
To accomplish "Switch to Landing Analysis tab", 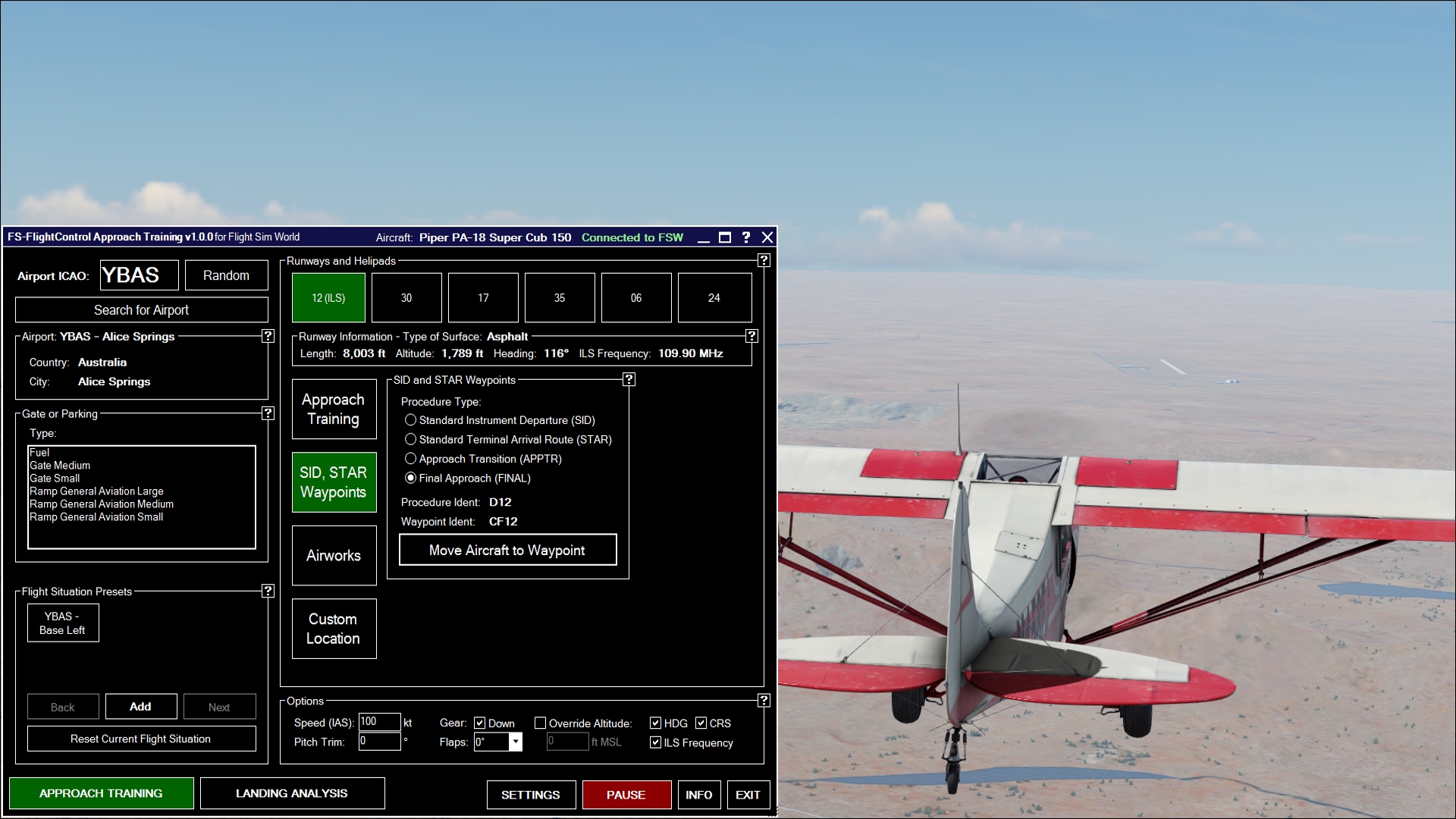I will [292, 793].
